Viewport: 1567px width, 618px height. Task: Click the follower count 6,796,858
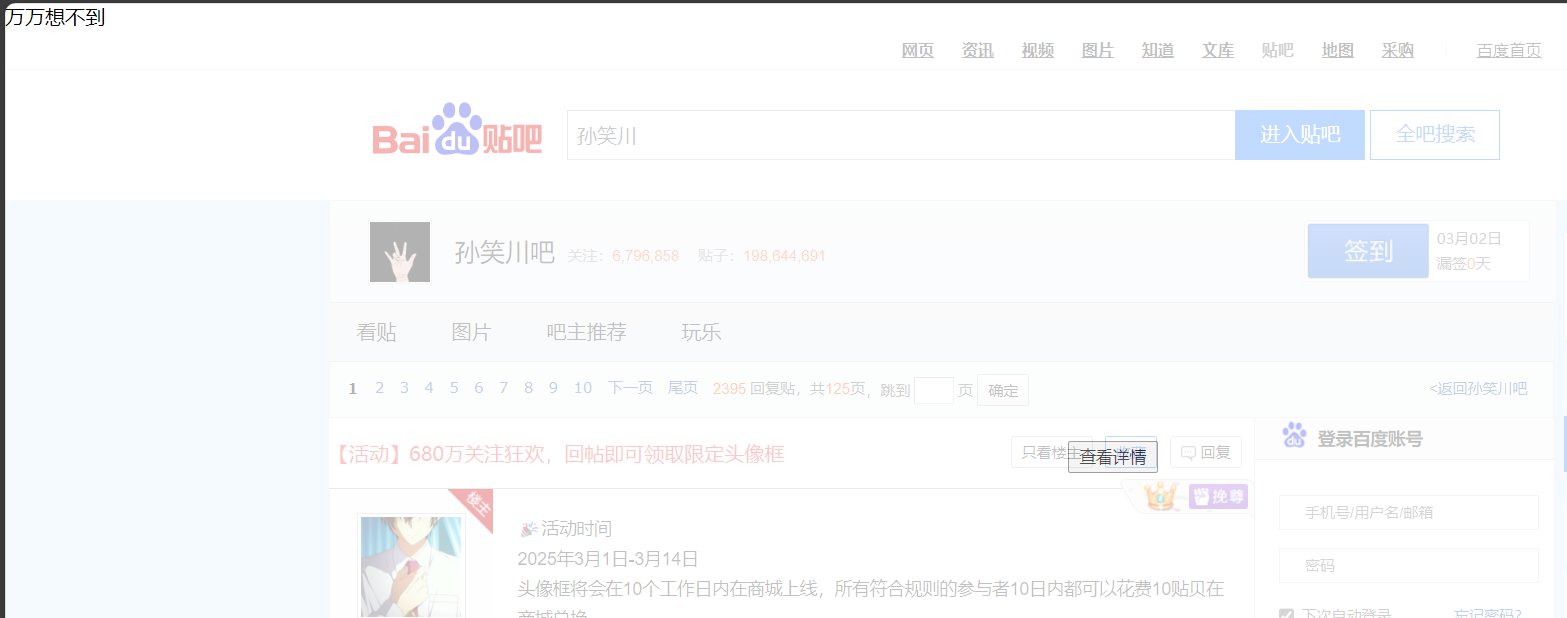pos(645,256)
